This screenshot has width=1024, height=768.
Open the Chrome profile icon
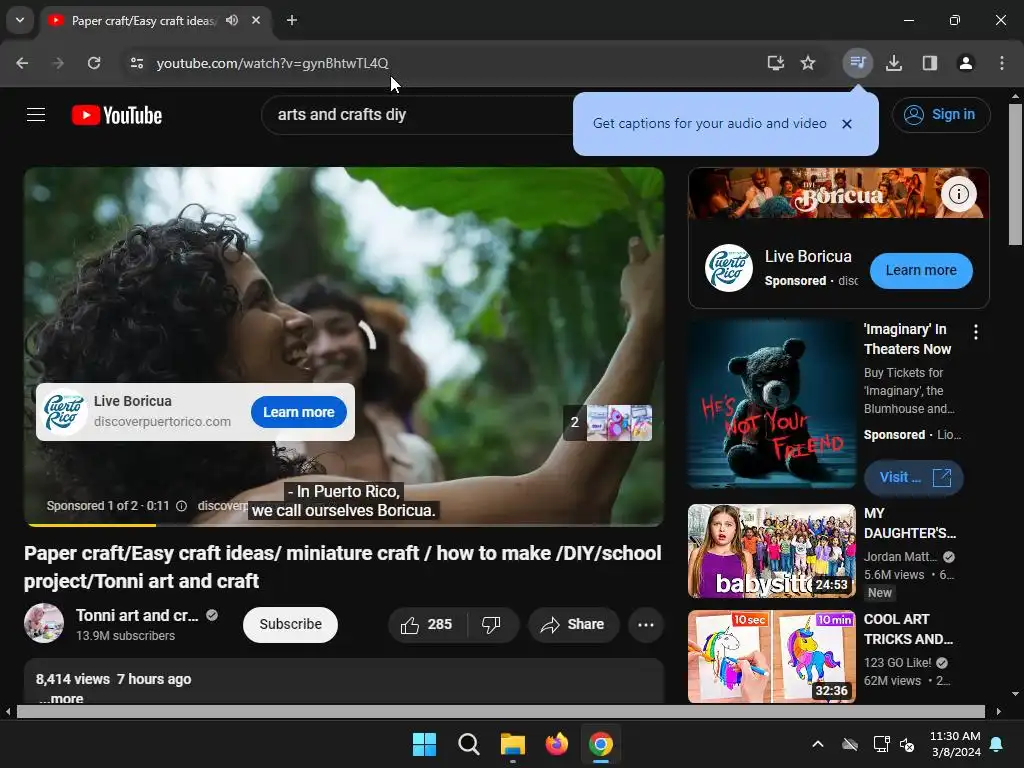pyautogui.click(x=966, y=63)
